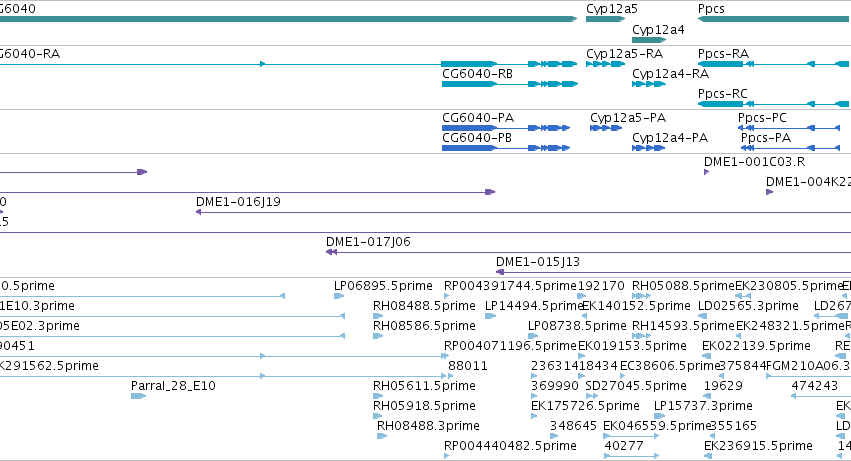The height and width of the screenshot is (461, 851).
Task: Click the LP15737.3prime EST label
Action: point(703,406)
